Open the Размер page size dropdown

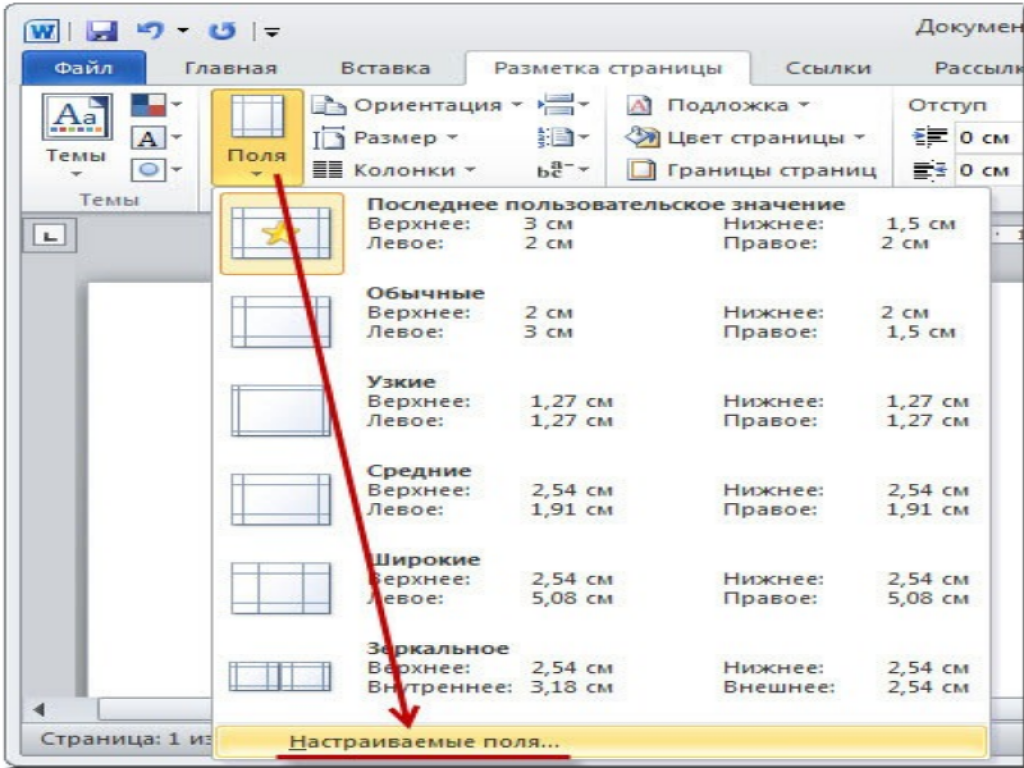385,138
